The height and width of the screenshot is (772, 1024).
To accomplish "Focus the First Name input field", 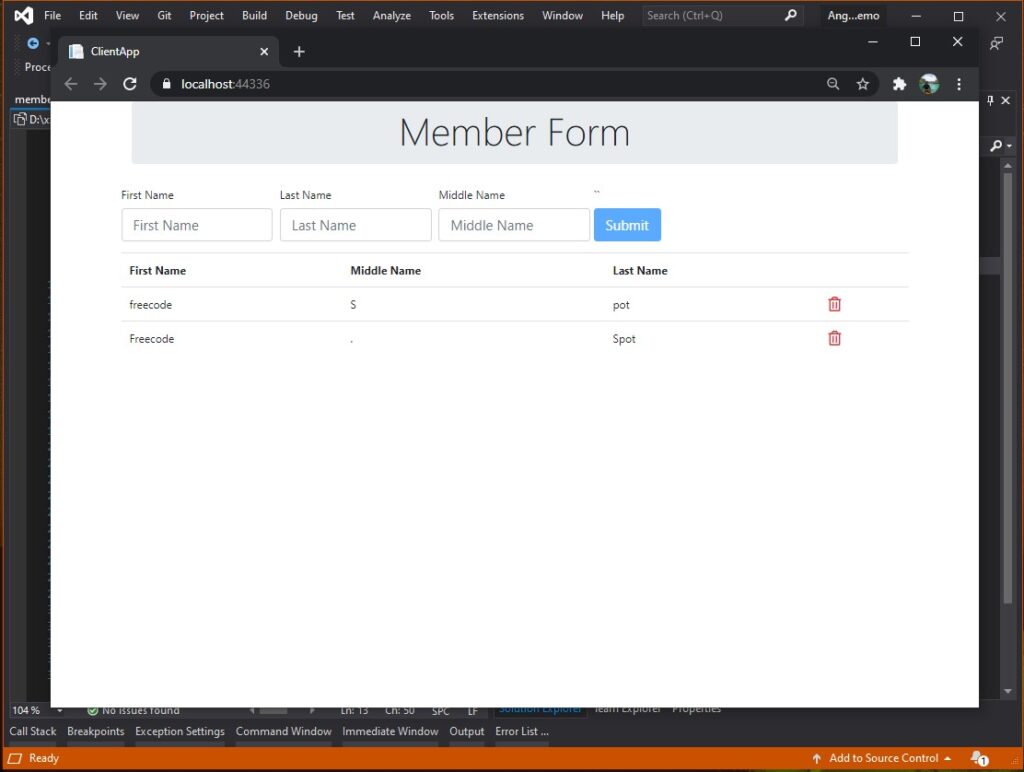I will coord(197,225).
